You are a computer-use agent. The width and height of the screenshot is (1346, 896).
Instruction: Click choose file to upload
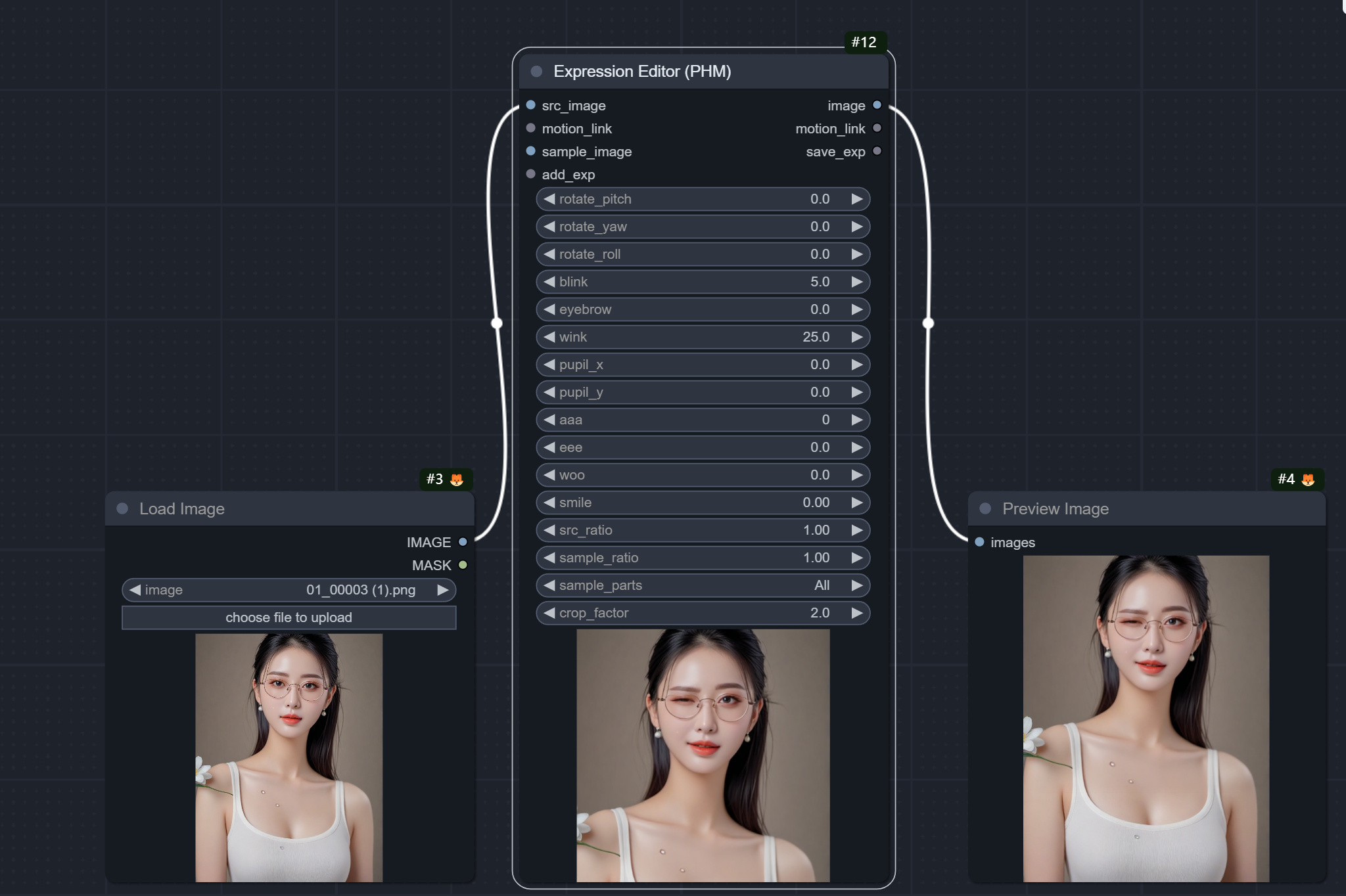coord(289,617)
